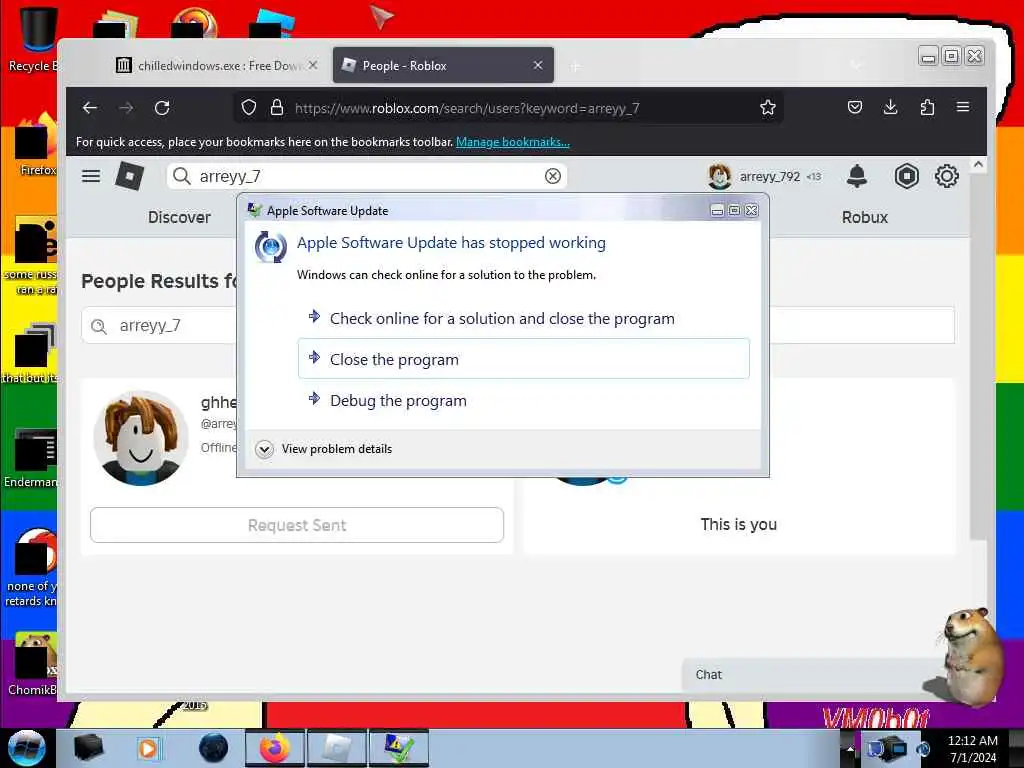Open the Robux navigation item

(865, 217)
